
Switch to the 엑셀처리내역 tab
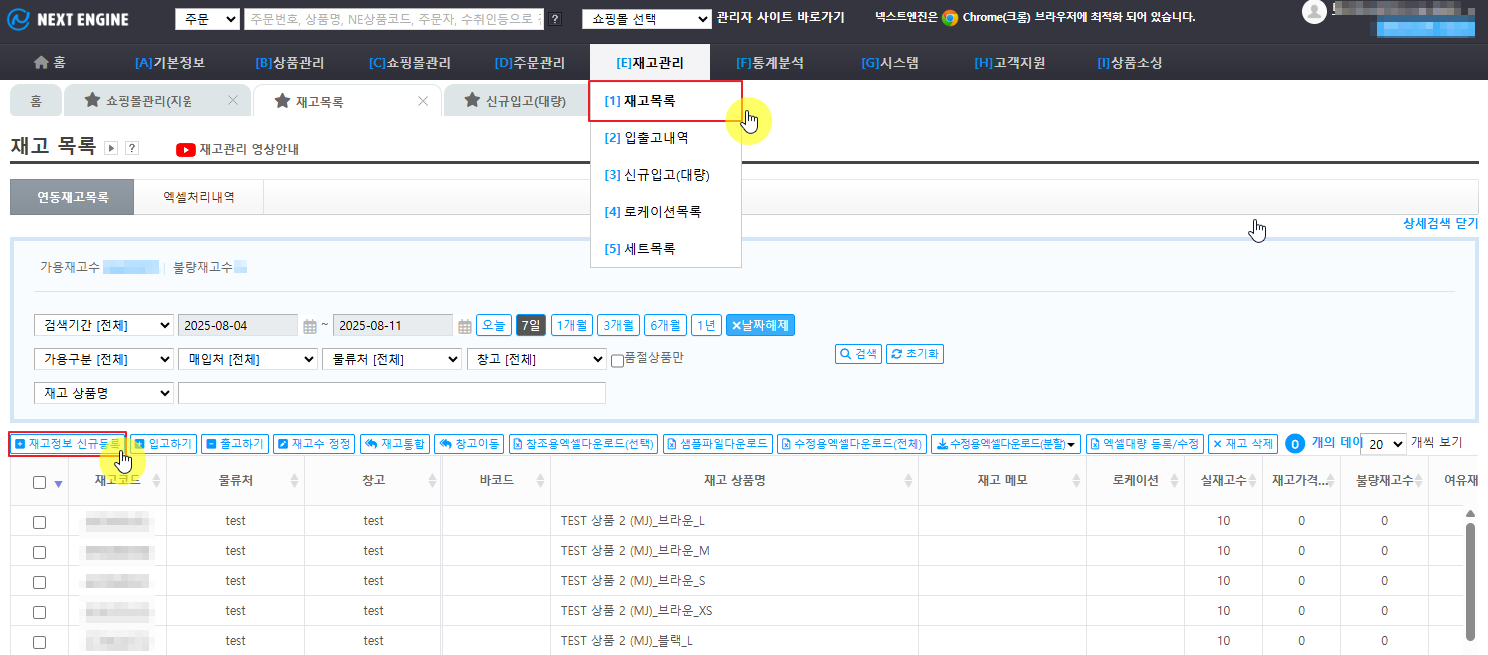coord(198,197)
